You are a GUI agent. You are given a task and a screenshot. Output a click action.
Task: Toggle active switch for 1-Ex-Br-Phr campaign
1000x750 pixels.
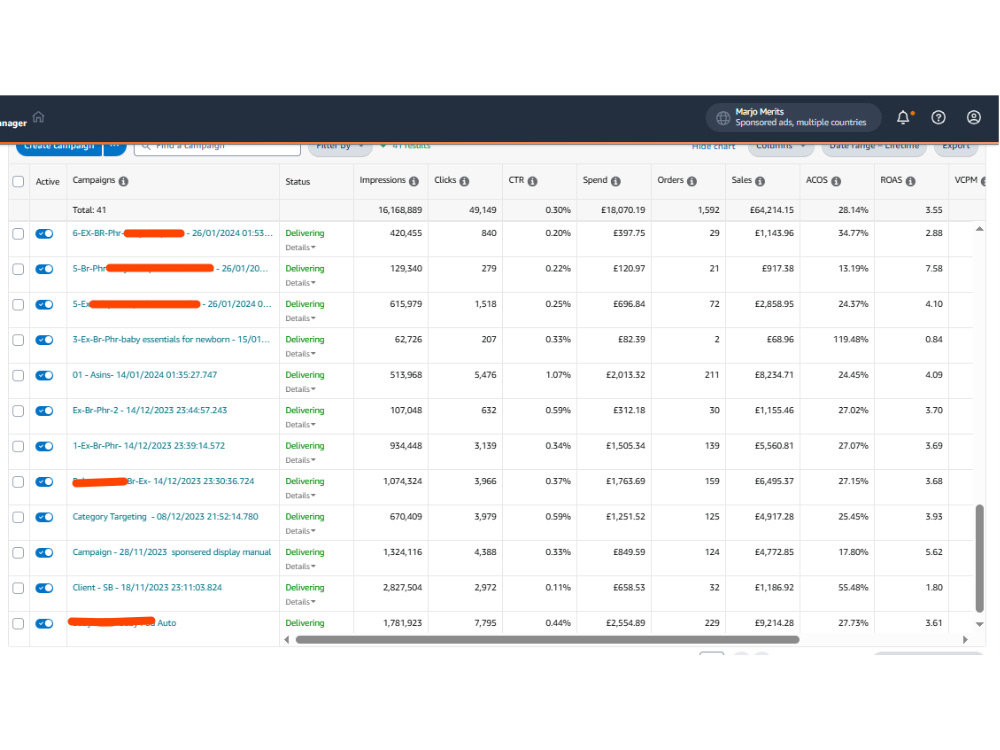[x=45, y=446]
